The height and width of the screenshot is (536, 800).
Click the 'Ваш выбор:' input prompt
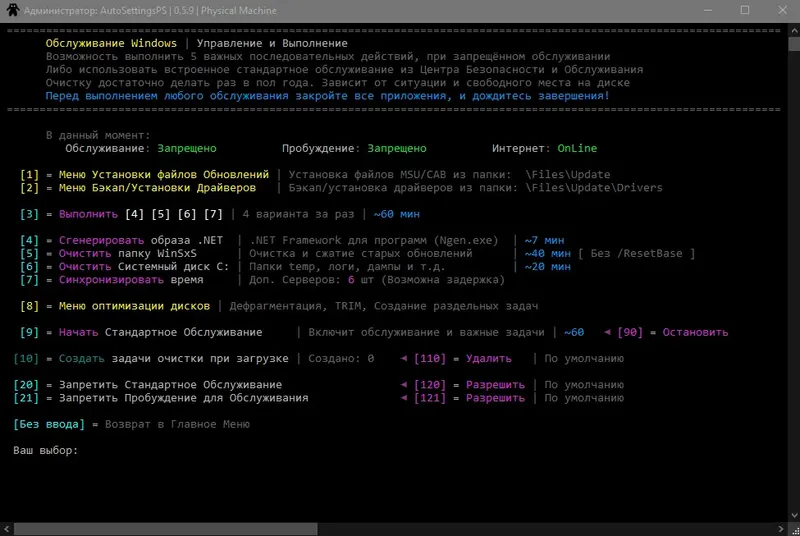45,451
